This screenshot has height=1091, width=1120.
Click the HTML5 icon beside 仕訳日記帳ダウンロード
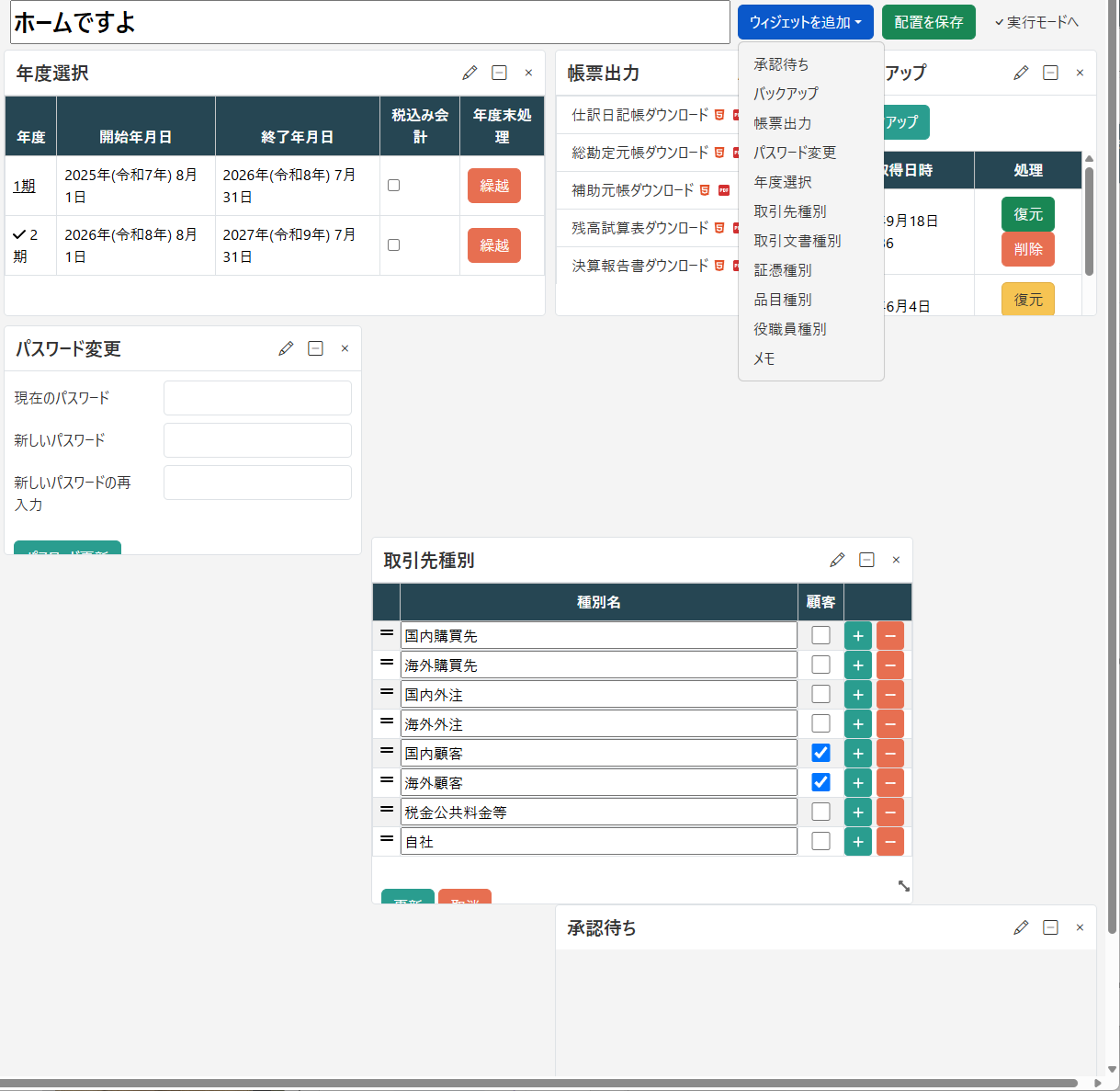point(719,115)
